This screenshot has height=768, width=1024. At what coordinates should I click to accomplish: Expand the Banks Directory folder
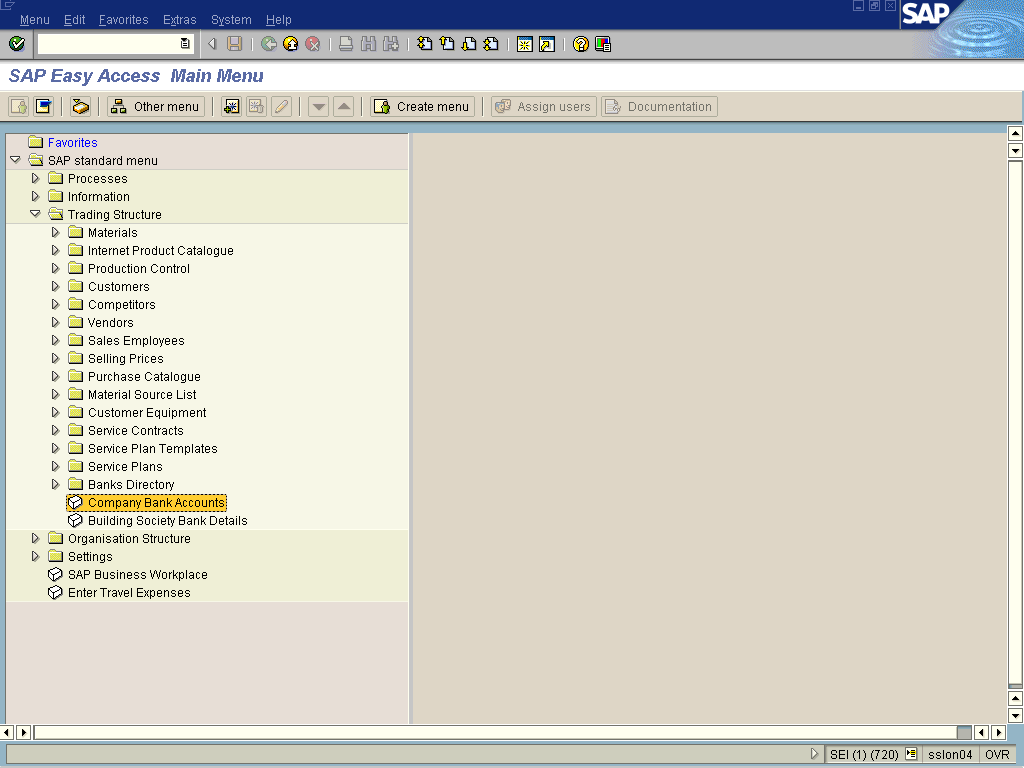click(x=56, y=484)
